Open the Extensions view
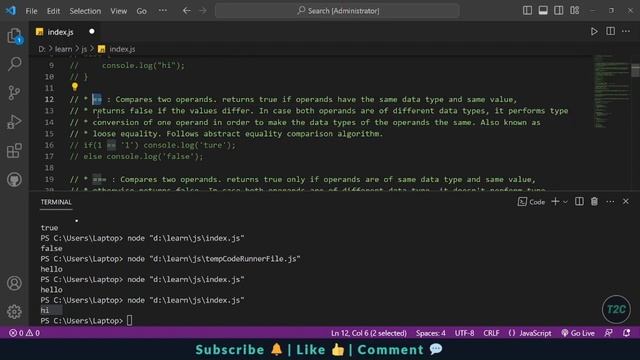Screen dimensions: 640x360 coord(14,151)
